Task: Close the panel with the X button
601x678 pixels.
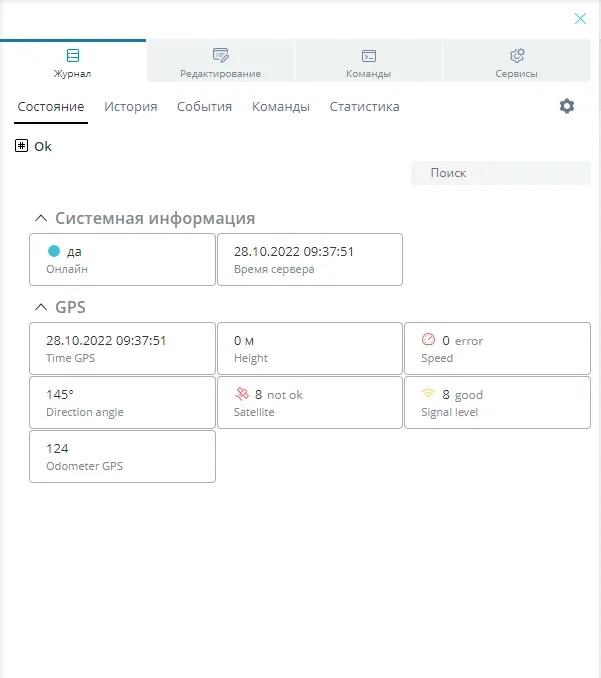Action: (x=580, y=18)
